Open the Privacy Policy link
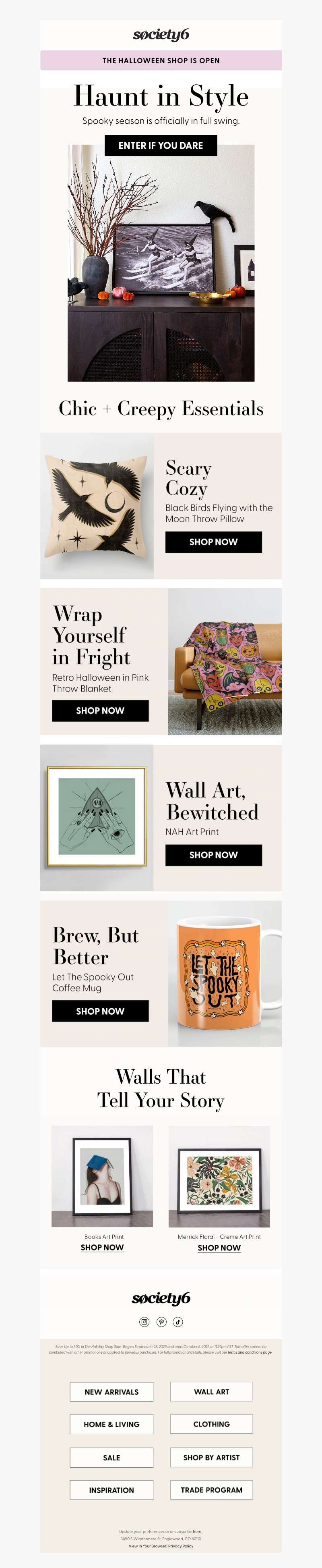This screenshot has height=1568, width=322. [x=180, y=1546]
